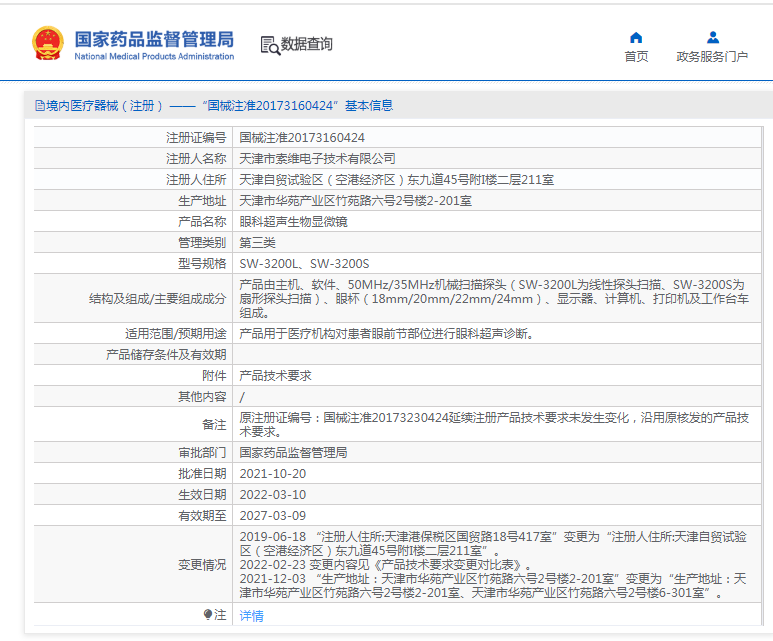Click the 变更情况 row label
The height and width of the screenshot is (641, 773).
click(202, 565)
